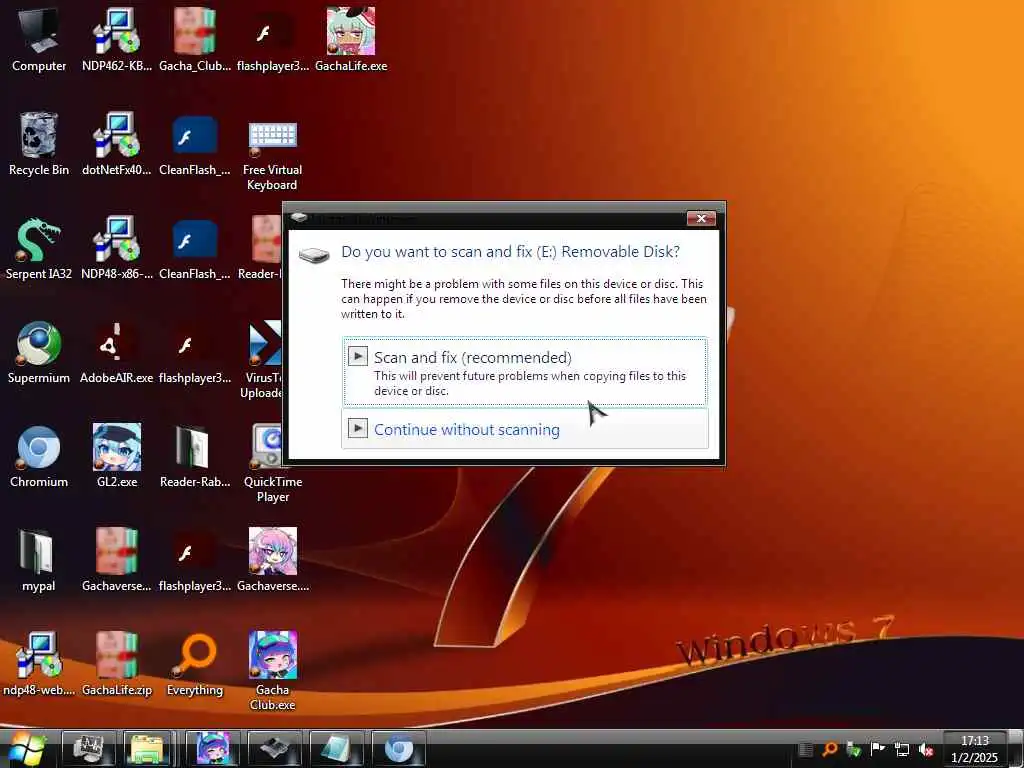Open Safely Remove Hardware tray icon

coord(853,750)
